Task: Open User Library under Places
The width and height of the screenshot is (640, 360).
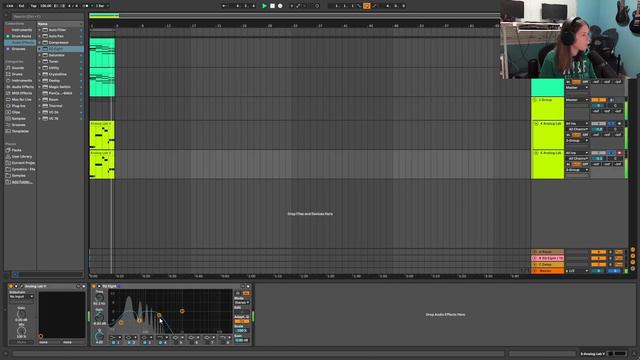Action: [x=21, y=156]
